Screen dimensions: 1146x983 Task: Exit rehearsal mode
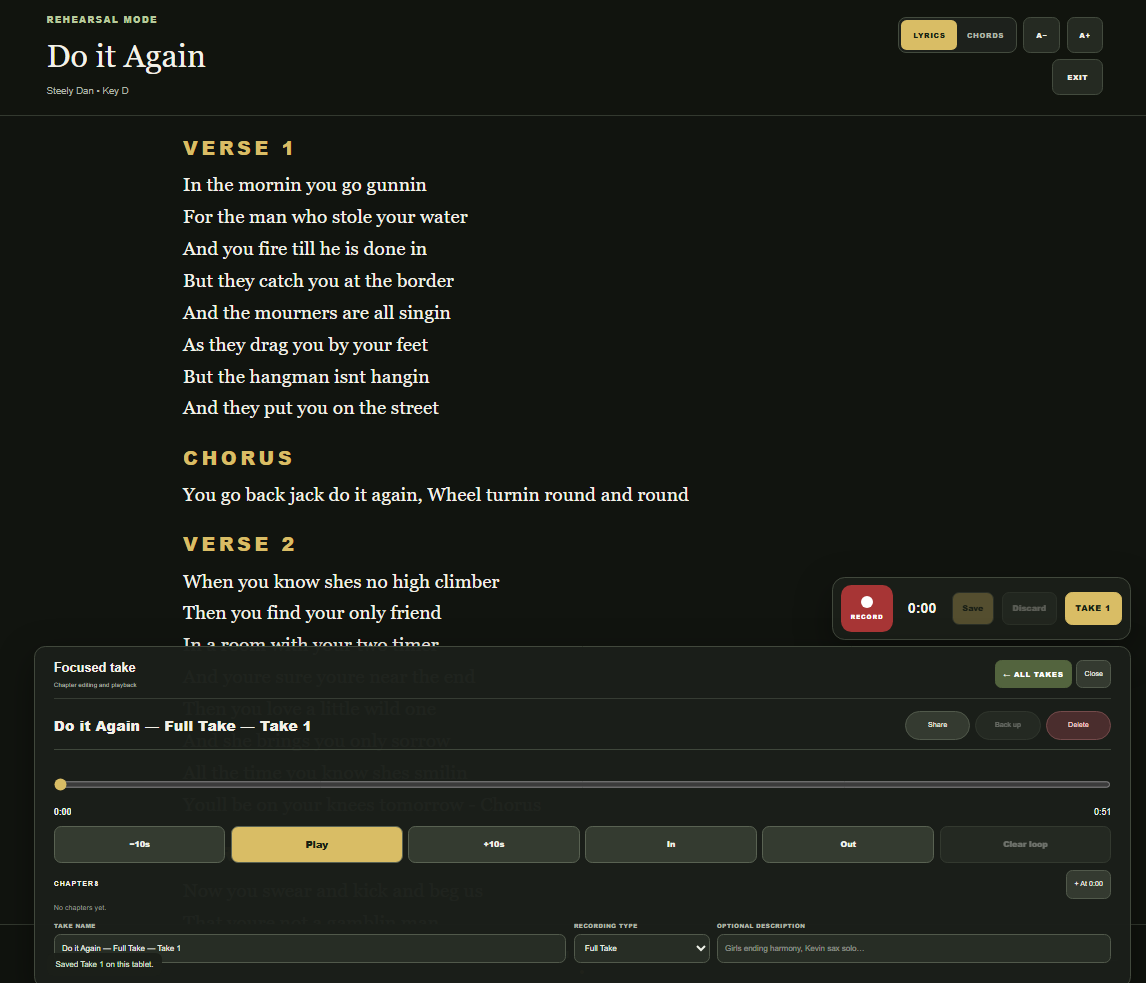(1077, 77)
